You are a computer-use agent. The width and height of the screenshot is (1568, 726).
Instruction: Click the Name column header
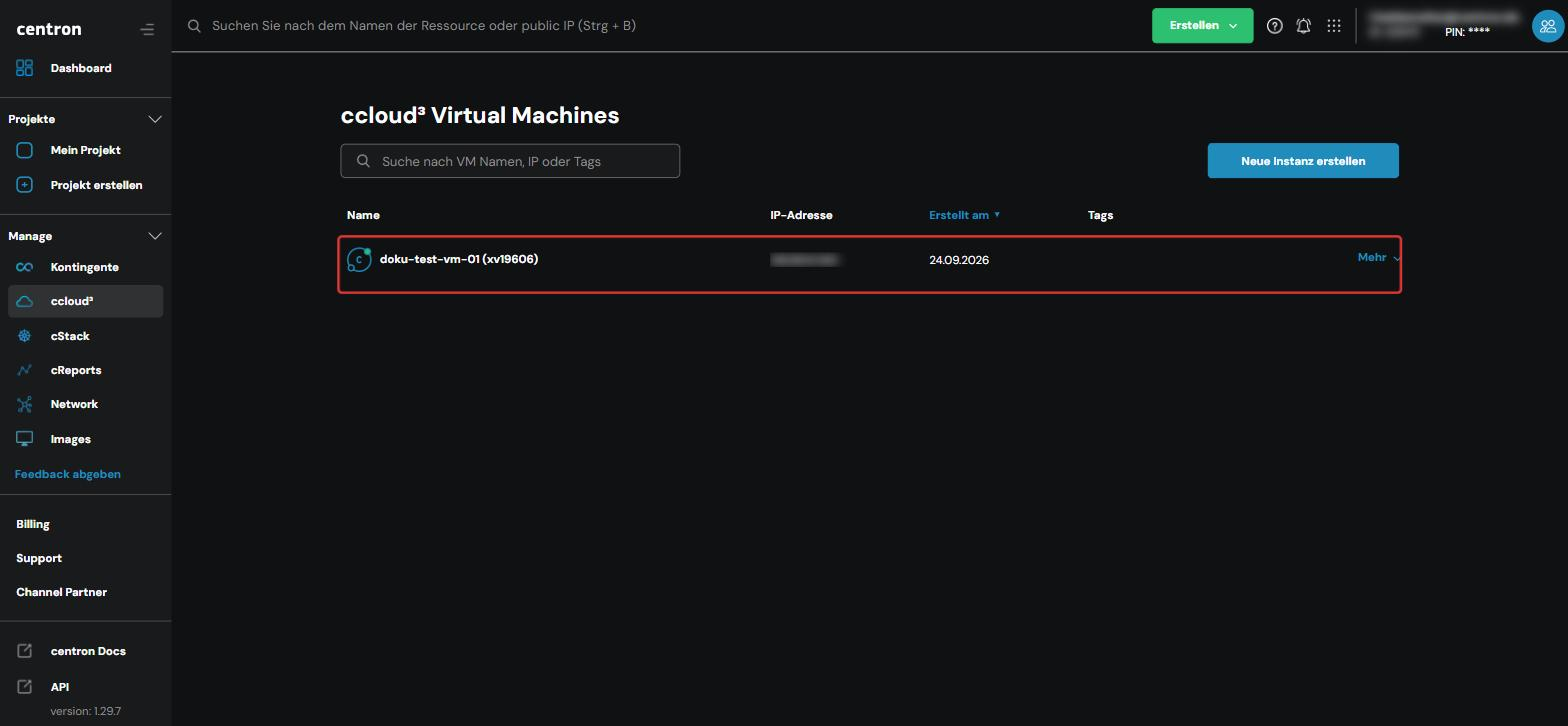(363, 215)
